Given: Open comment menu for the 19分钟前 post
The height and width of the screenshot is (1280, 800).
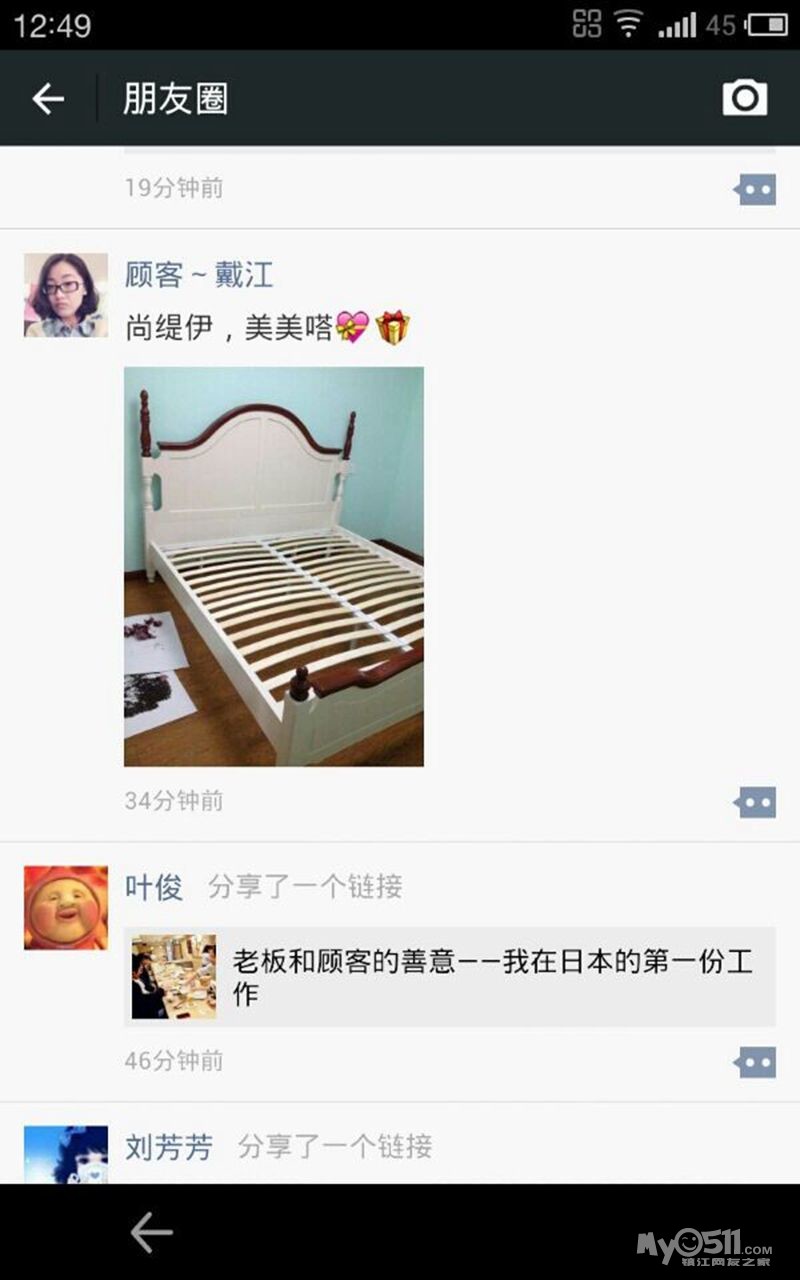Looking at the screenshot, I should [755, 189].
